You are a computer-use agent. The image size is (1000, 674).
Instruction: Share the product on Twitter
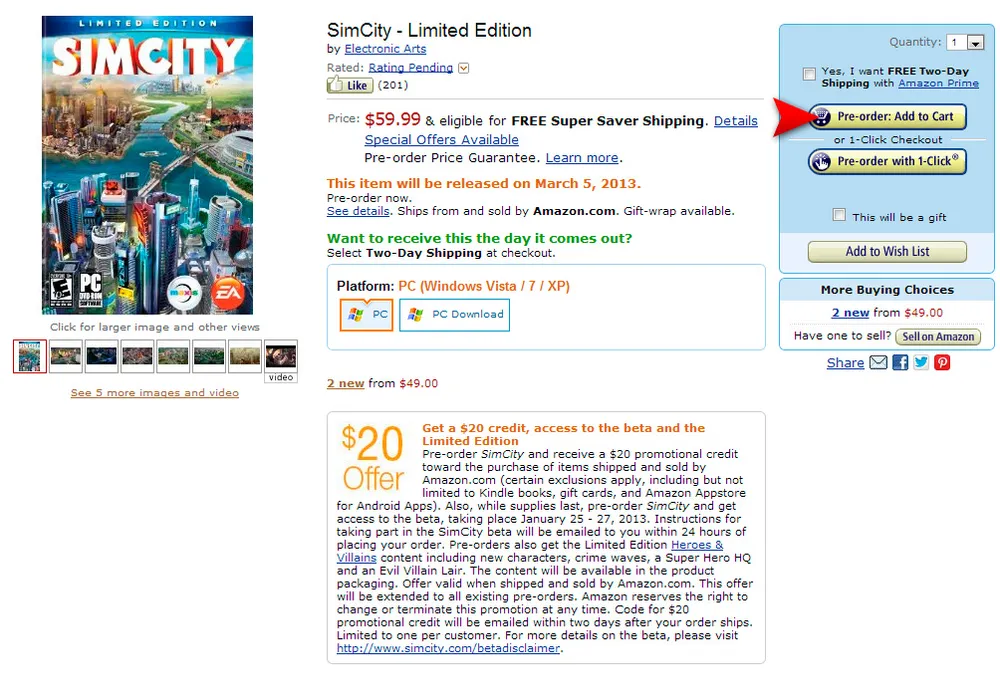click(x=921, y=363)
